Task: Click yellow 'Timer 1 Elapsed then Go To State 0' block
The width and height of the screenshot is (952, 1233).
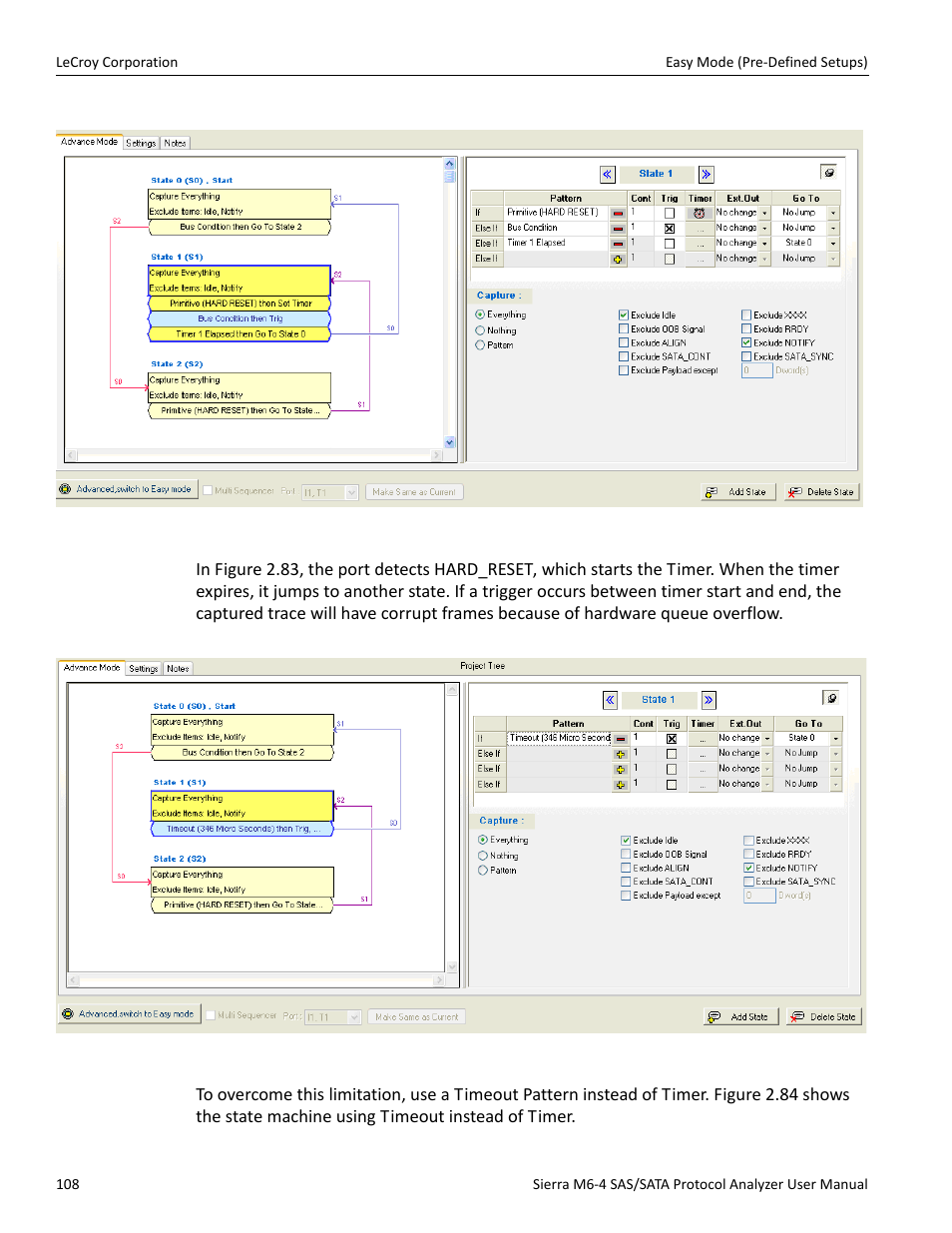Action: point(240,334)
